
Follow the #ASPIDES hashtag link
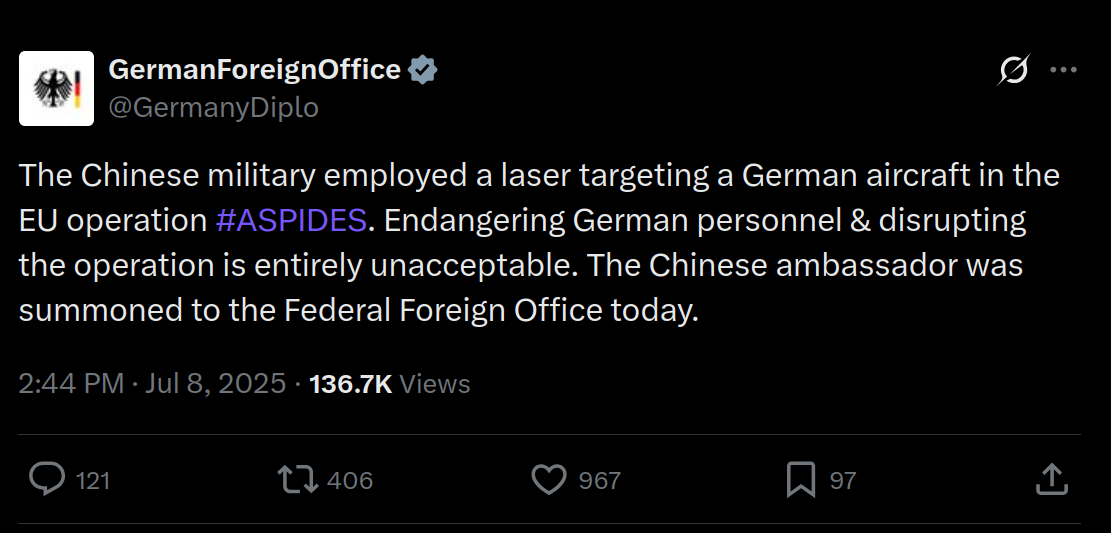tap(291, 221)
